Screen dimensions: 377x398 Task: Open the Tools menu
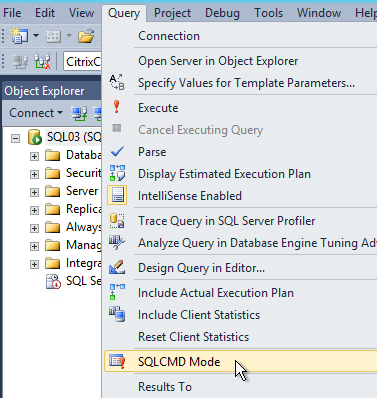pos(268,13)
